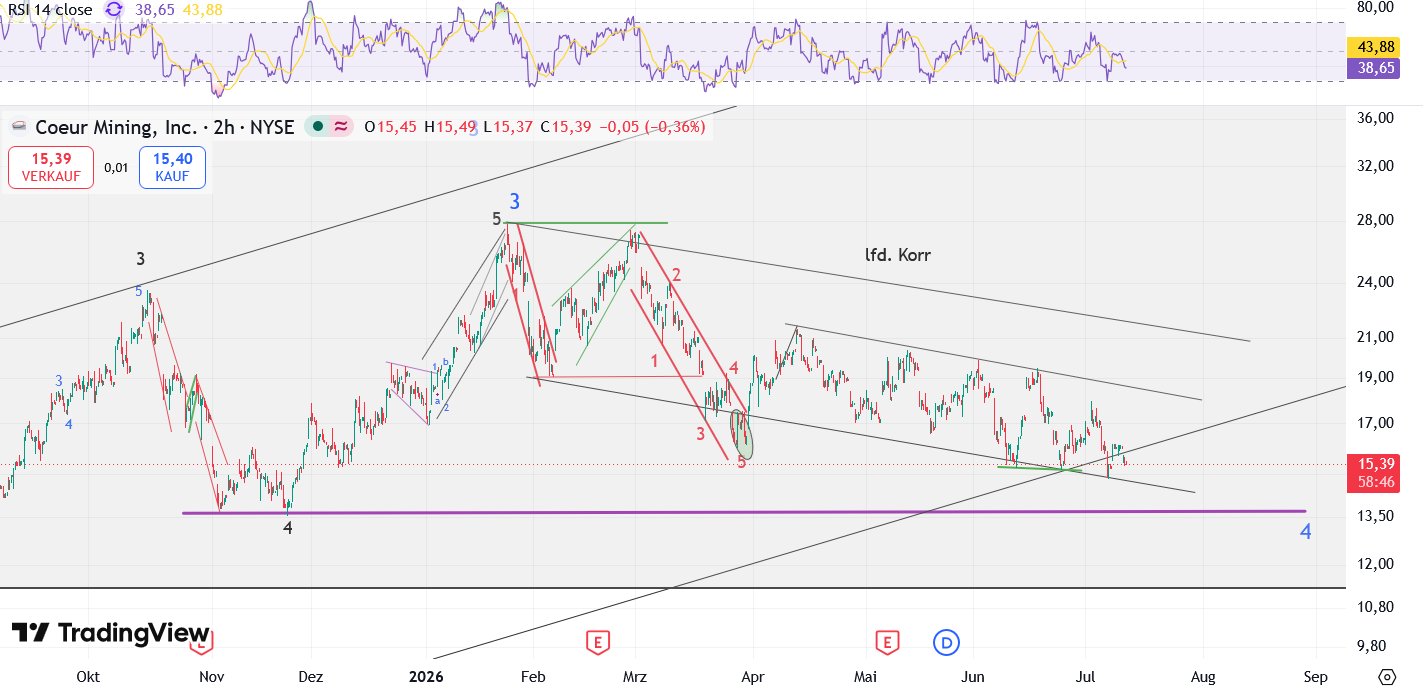
Task: Click the 80,00 label on RSI scale
Action: coord(1376,6)
